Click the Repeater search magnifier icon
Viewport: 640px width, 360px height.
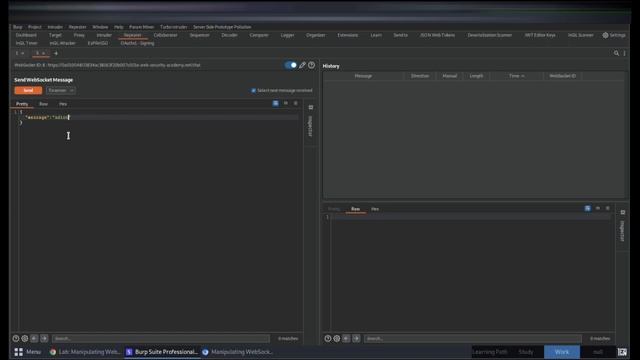coord(616,53)
